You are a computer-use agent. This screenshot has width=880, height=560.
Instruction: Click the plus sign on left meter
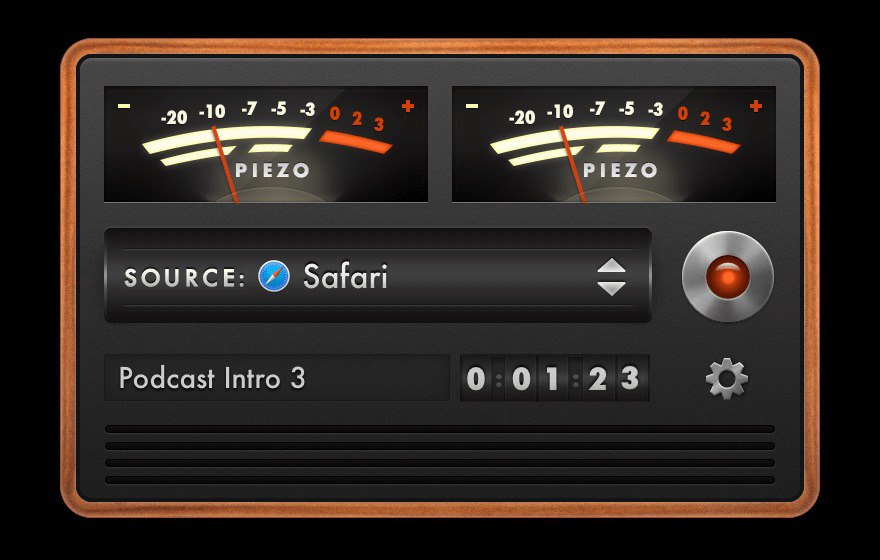tap(408, 105)
